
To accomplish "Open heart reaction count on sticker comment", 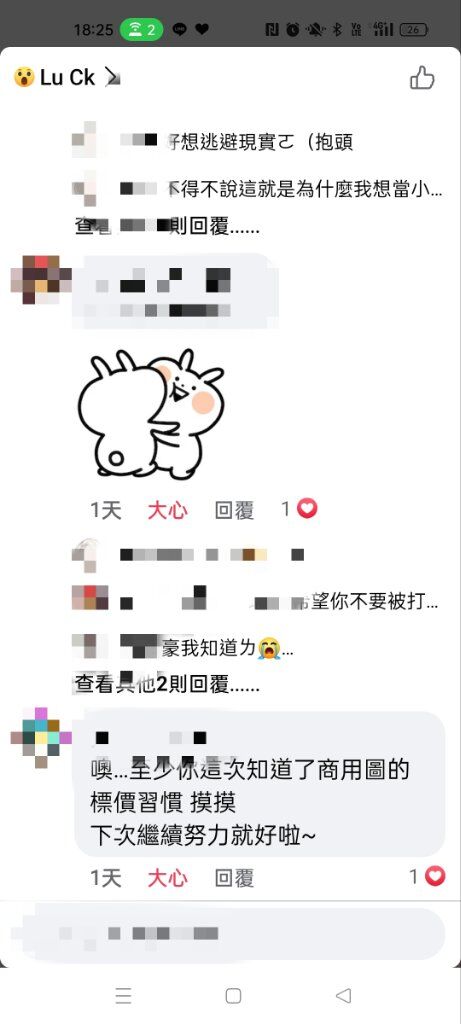I will [x=300, y=509].
